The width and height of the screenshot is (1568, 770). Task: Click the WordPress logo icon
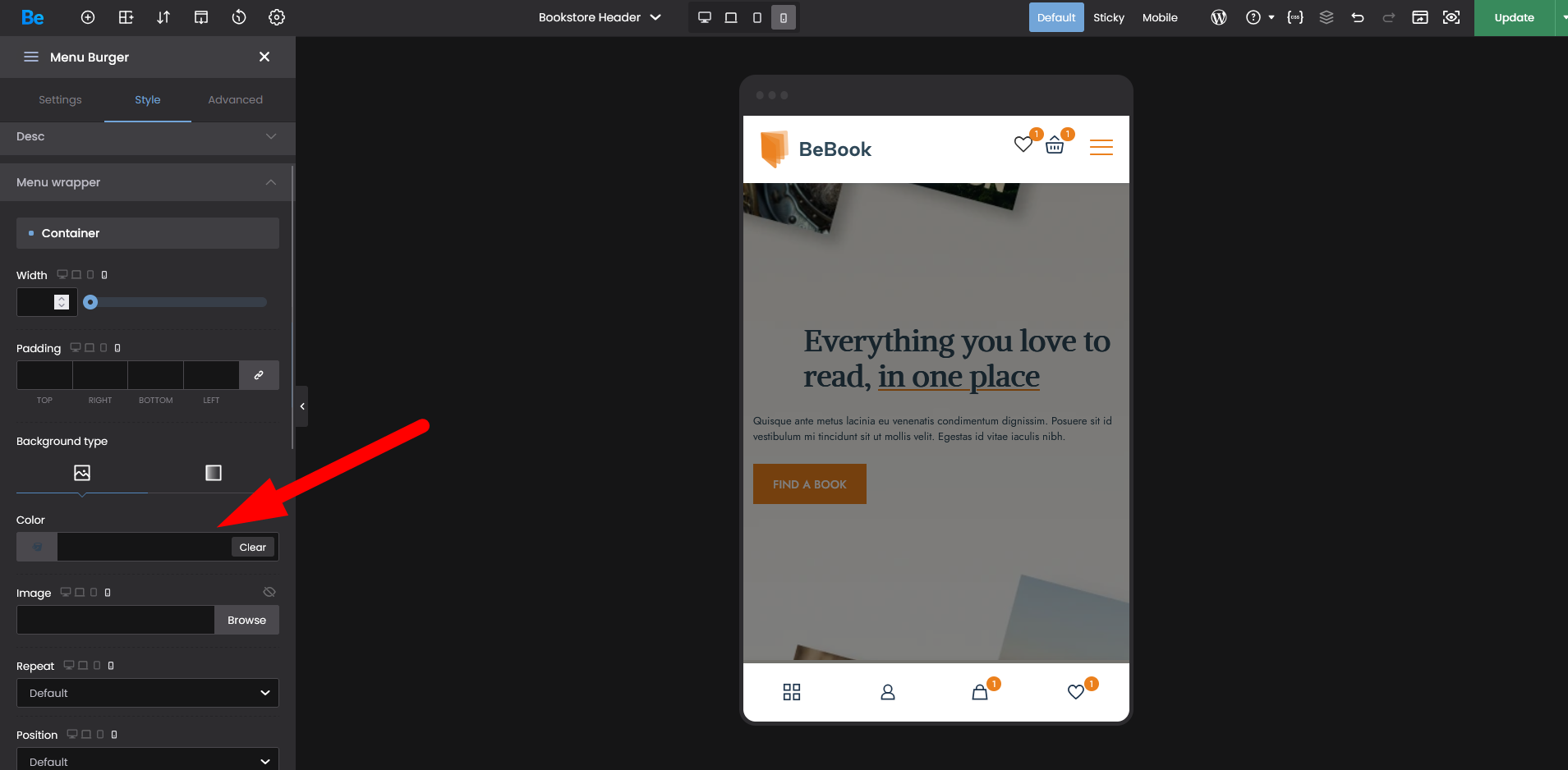(1219, 17)
